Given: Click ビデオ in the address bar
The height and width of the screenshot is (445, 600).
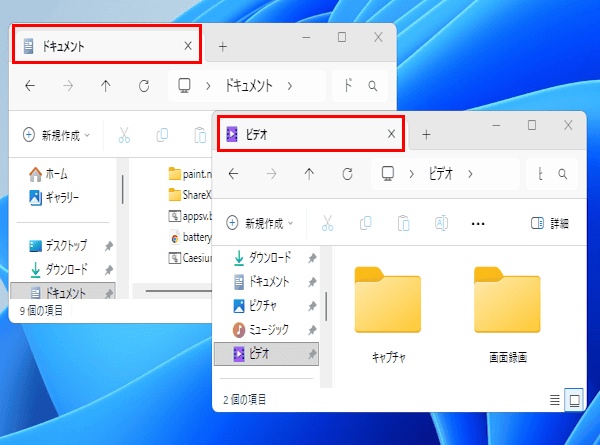Looking at the screenshot, I should 441,174.
